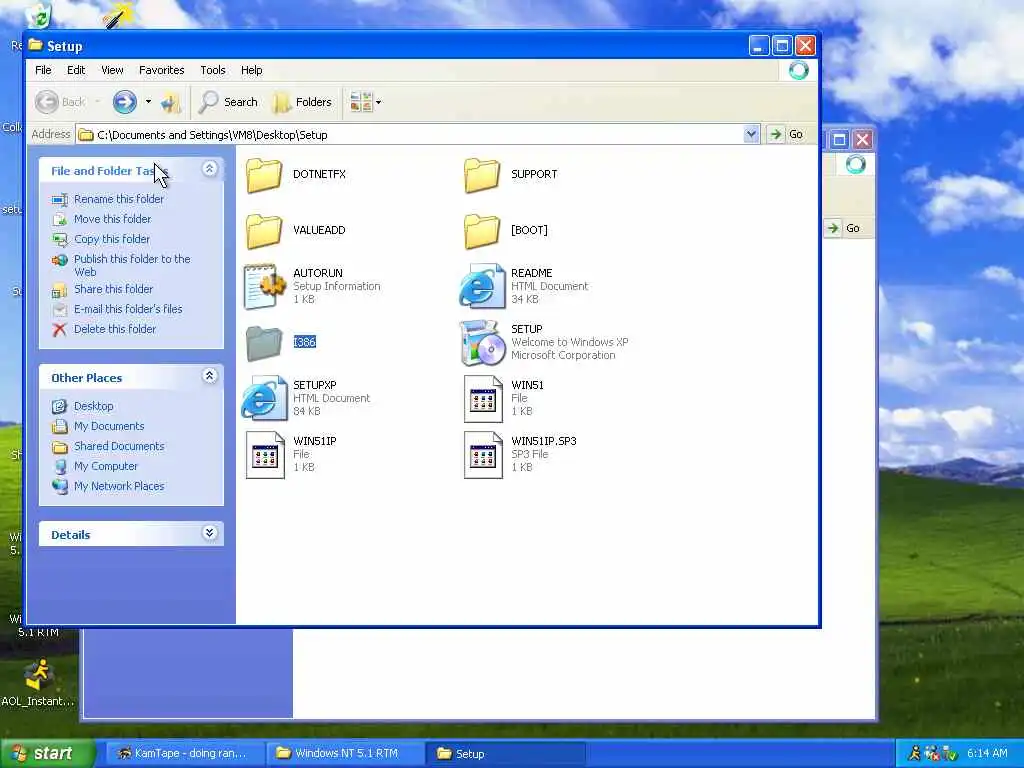Click the Forward navigation arrow button

124,102
